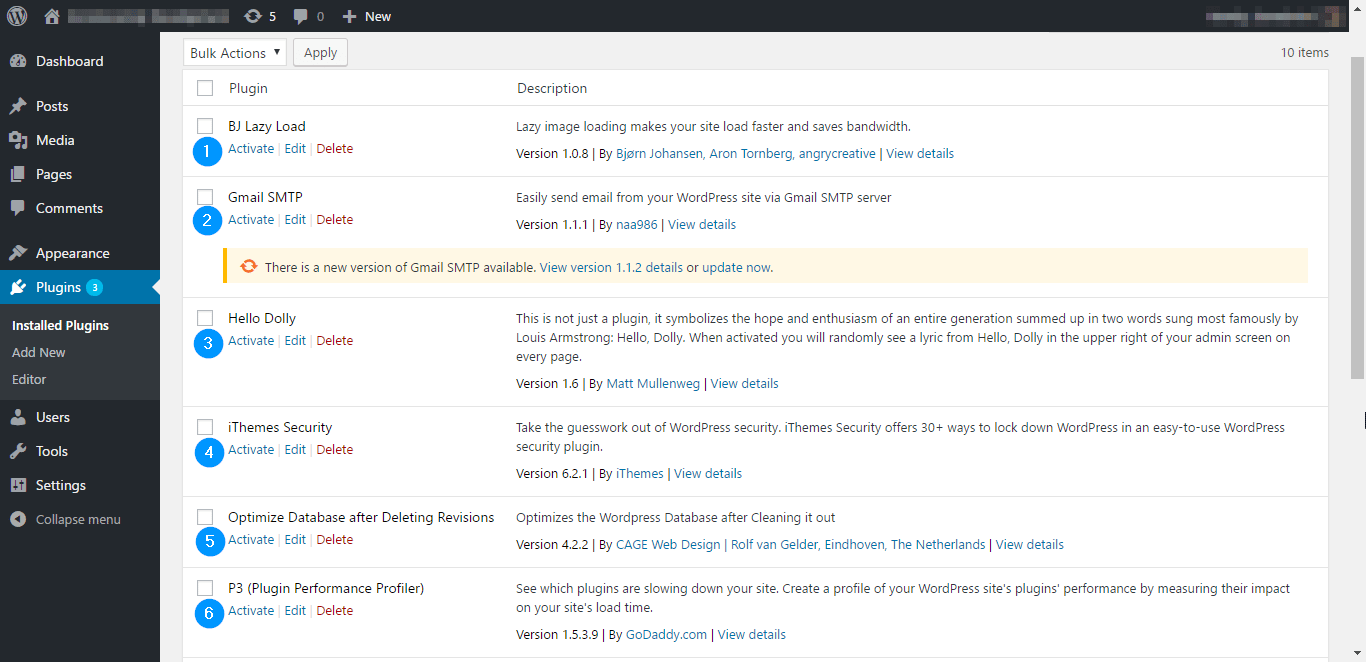Check the Hello Dolly checkbox
Image resolution: width=1366 pixels, height=662 pixels.
[x=205, y=318]
